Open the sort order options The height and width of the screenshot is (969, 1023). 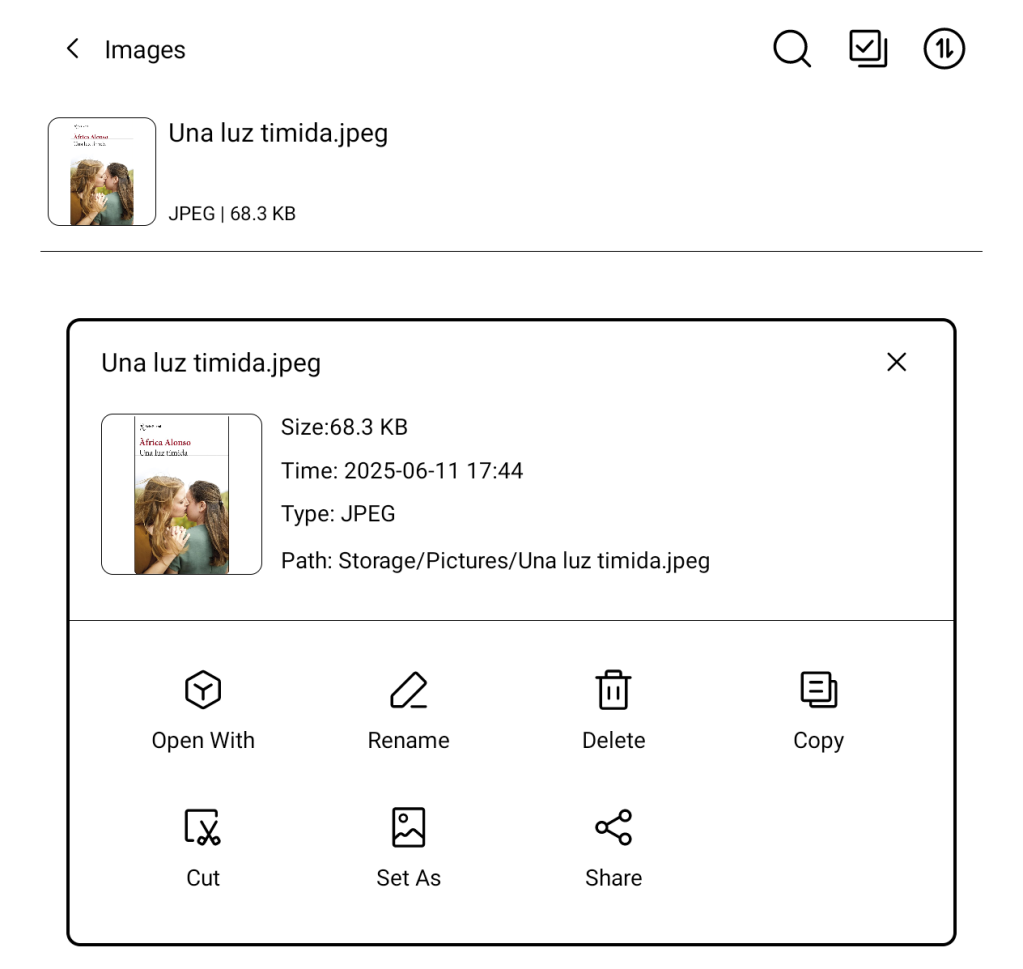944,49
